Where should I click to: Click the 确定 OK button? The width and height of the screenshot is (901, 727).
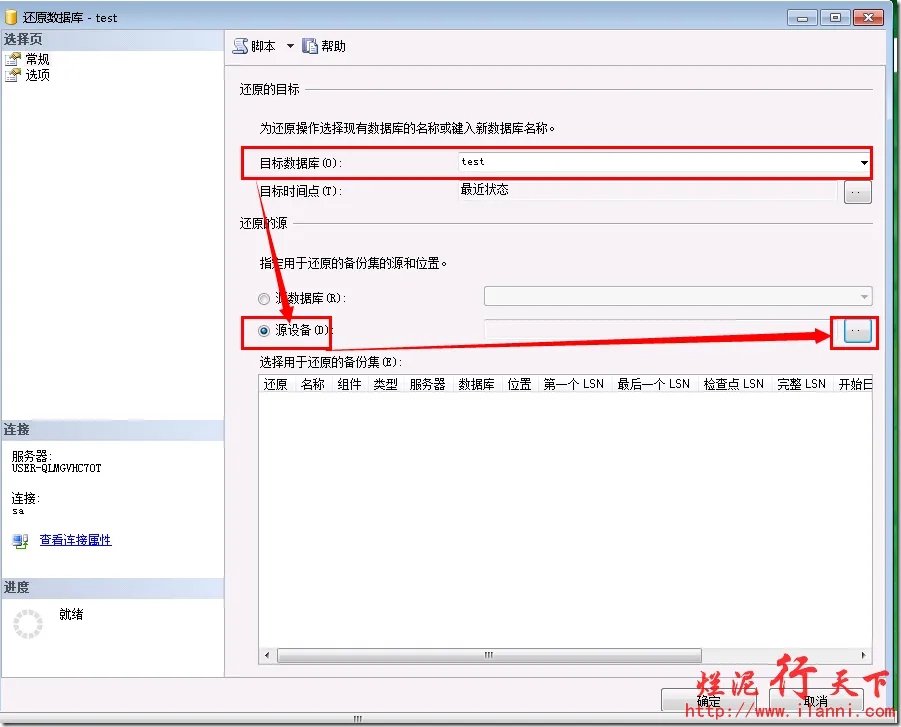tap(709, 701)
